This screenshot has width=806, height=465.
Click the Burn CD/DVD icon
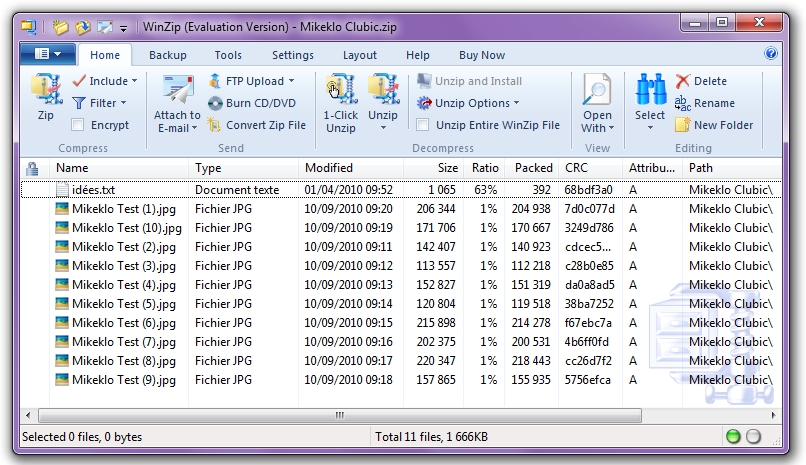(x=216, y=103)
